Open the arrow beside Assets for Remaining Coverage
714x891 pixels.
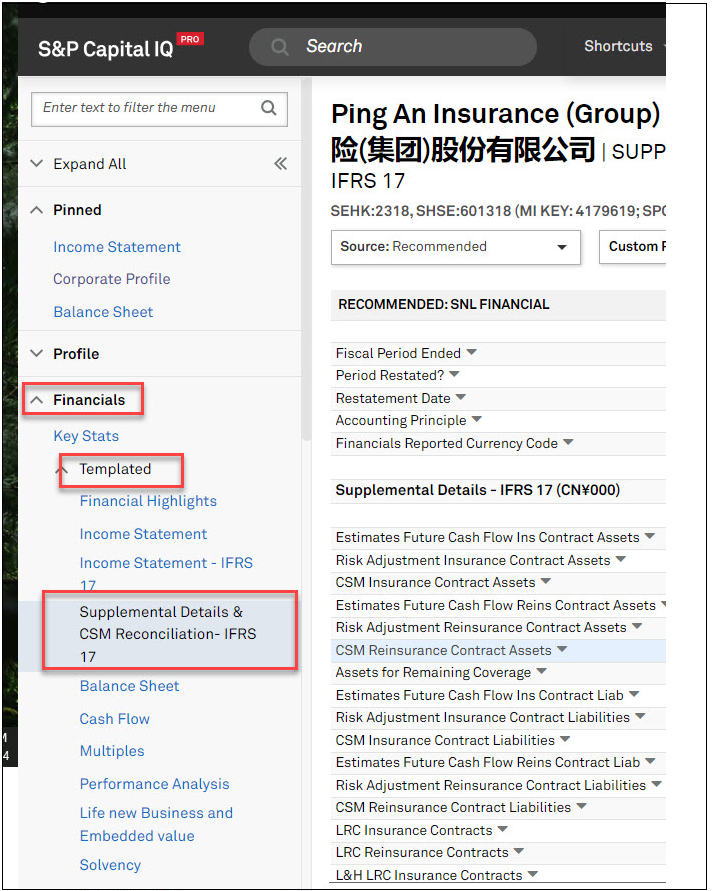click(x=541, y=672)
